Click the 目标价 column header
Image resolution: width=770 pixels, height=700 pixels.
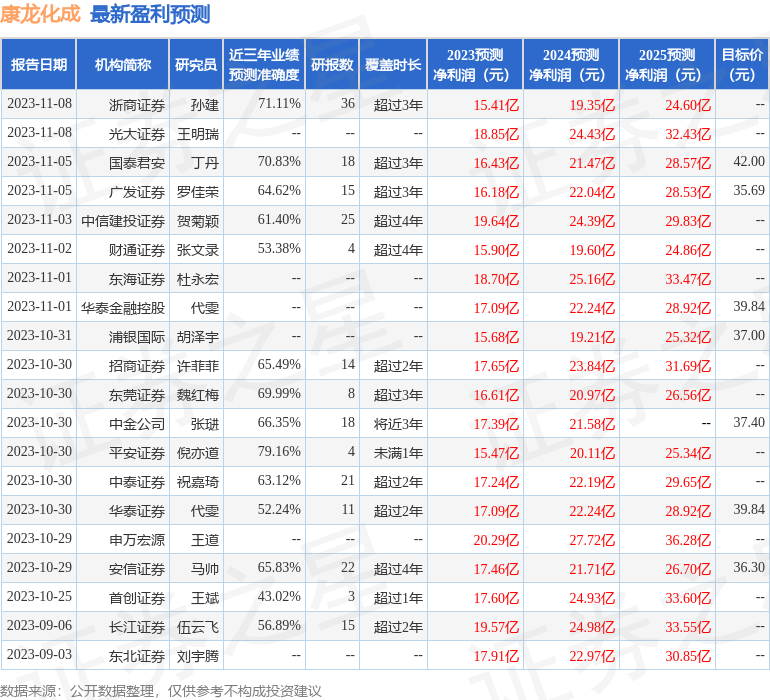coord(742,64)
